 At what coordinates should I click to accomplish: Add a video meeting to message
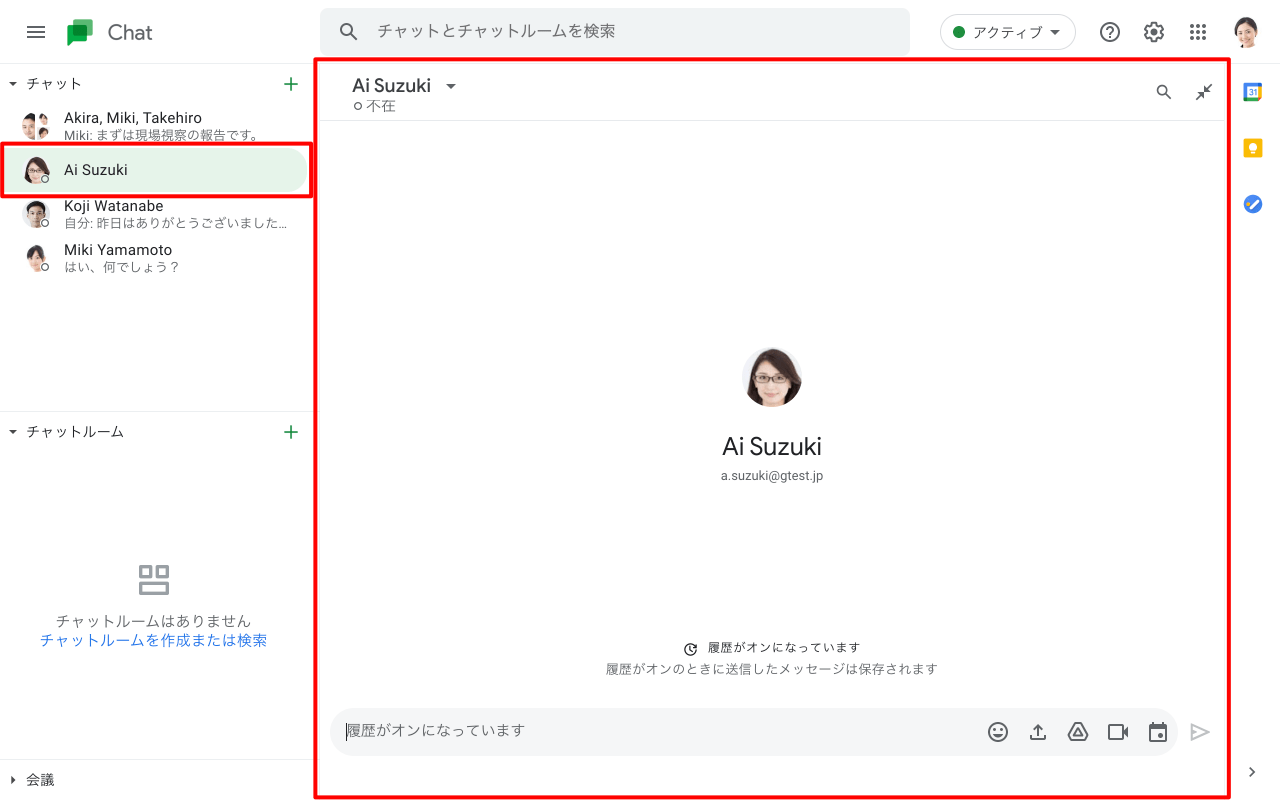pyautogui.click(x=1118, y=732)
